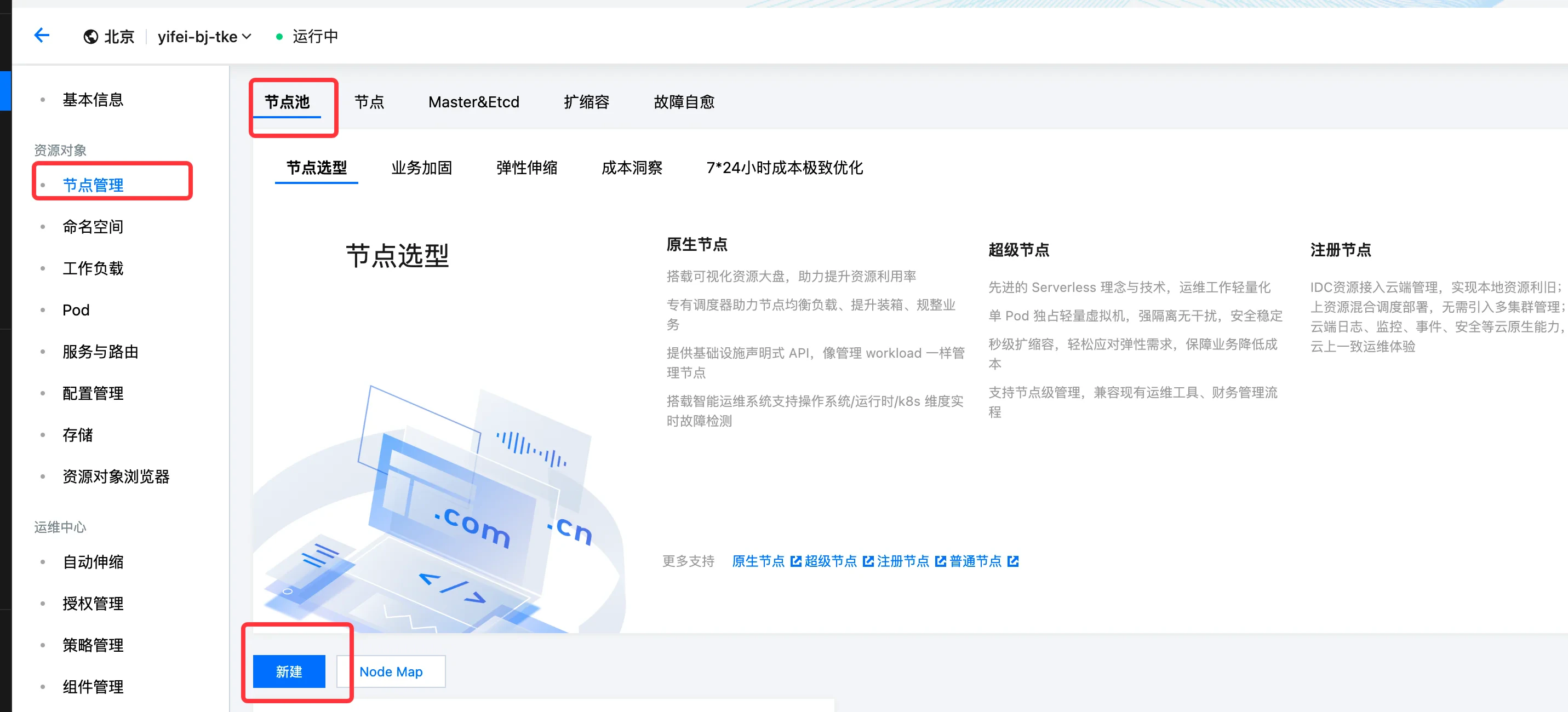This screenshot has height=712, width=1568.
Task: Click external link icon after 原生节点
Action: 796,561
